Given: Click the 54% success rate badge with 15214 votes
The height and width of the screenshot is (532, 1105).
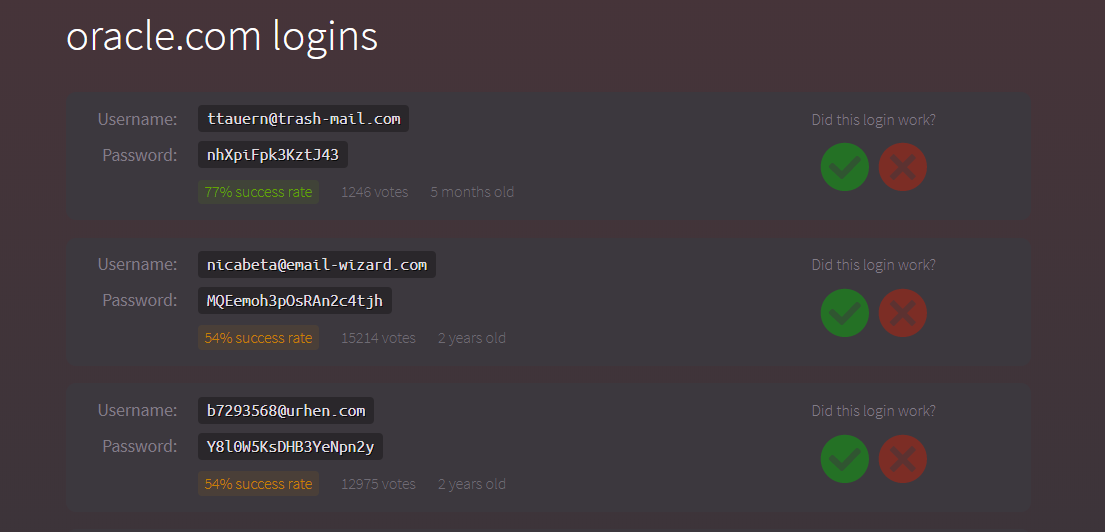Looking at the screenshot, I should [258, 338].
